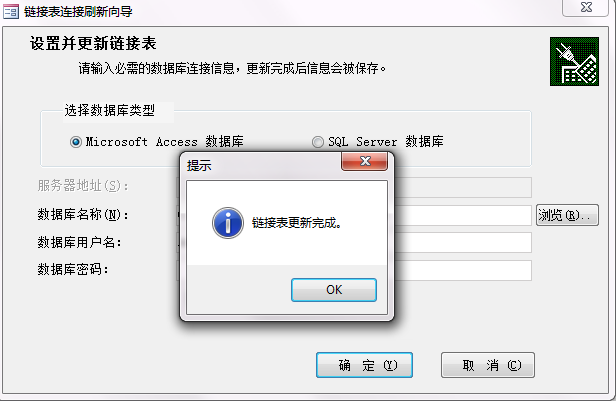Click the 链接表更新完成 message text
616x401 pixels.
point(297,223)
